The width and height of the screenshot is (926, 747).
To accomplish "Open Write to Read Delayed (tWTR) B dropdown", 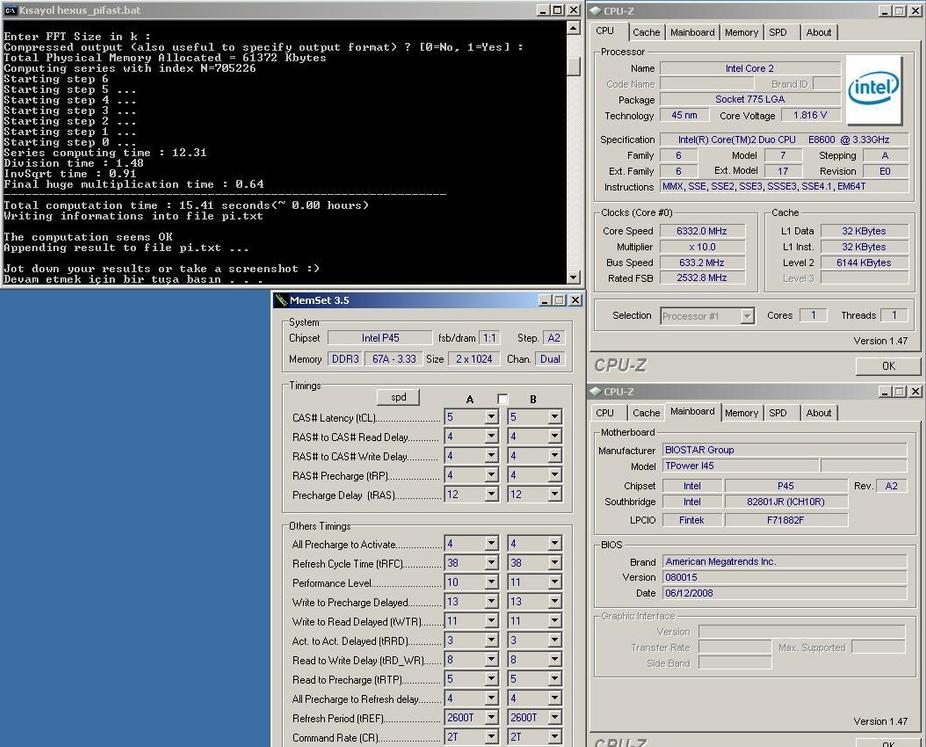I will point(554,621).
